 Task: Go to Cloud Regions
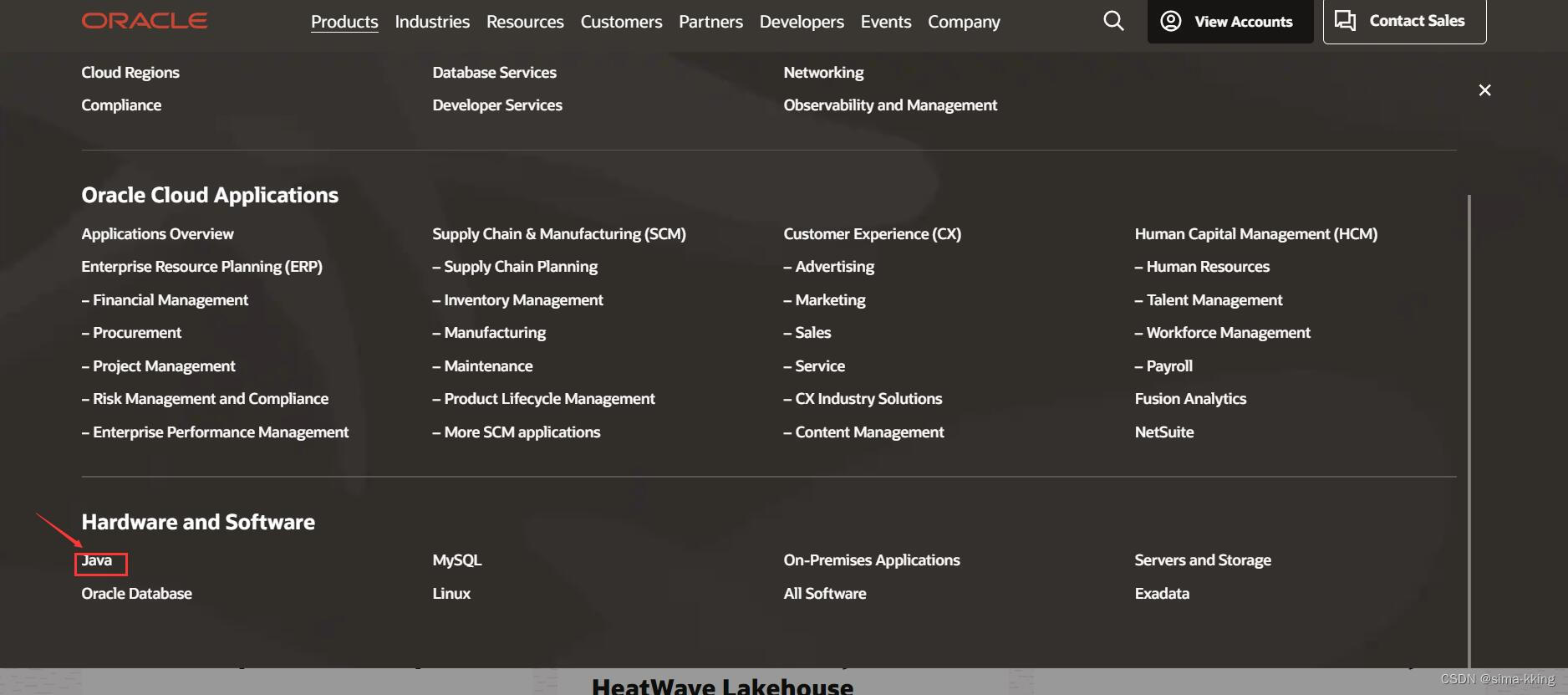tap(130, 73)
